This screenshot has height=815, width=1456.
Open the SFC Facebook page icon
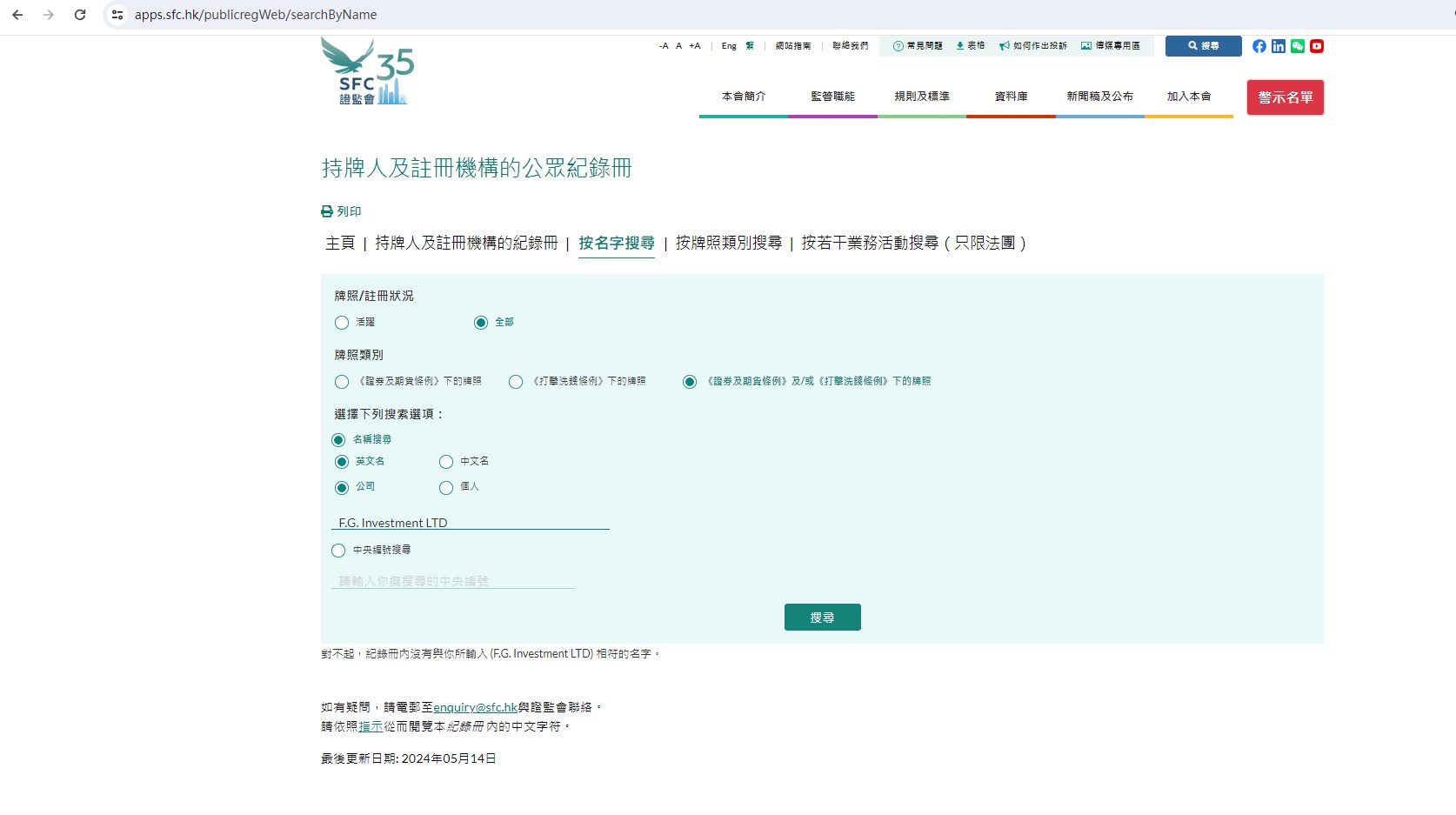1259,46
